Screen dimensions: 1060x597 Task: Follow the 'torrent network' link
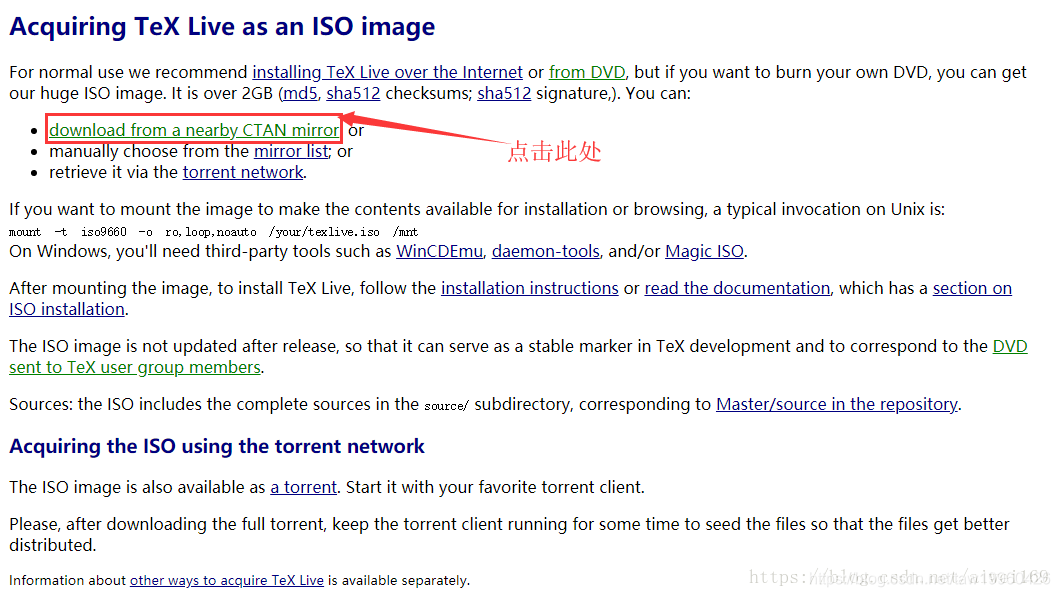pyautogui.click(x=243, y=172)
